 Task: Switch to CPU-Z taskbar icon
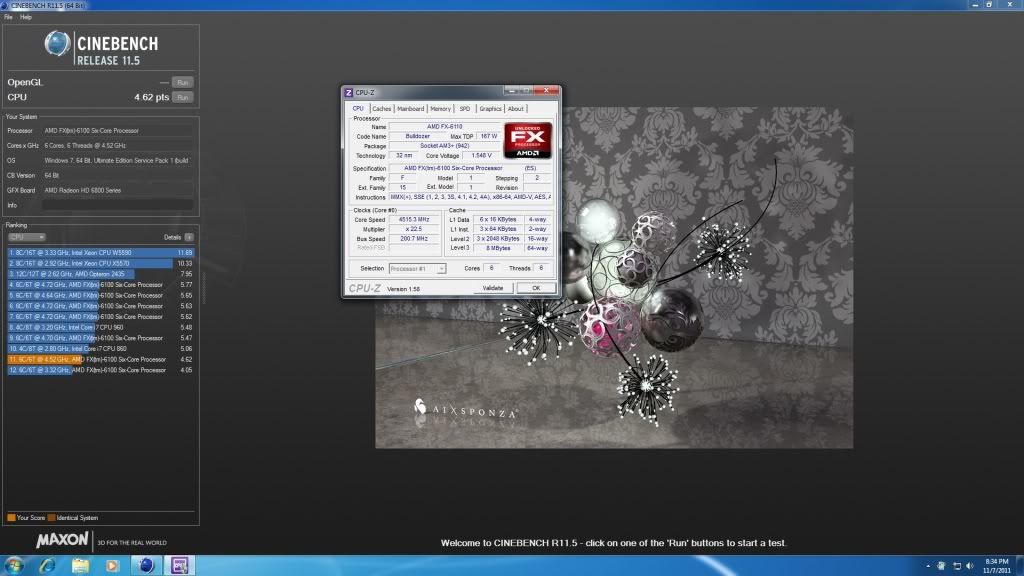point(179,566)
